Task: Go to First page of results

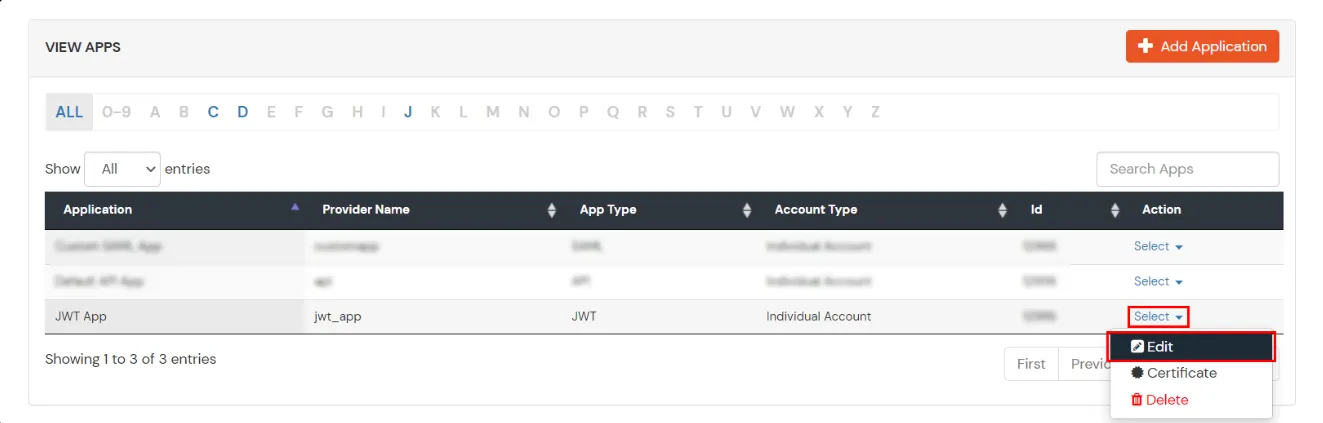Action: pyautogui.click(x=1031, y=364)
